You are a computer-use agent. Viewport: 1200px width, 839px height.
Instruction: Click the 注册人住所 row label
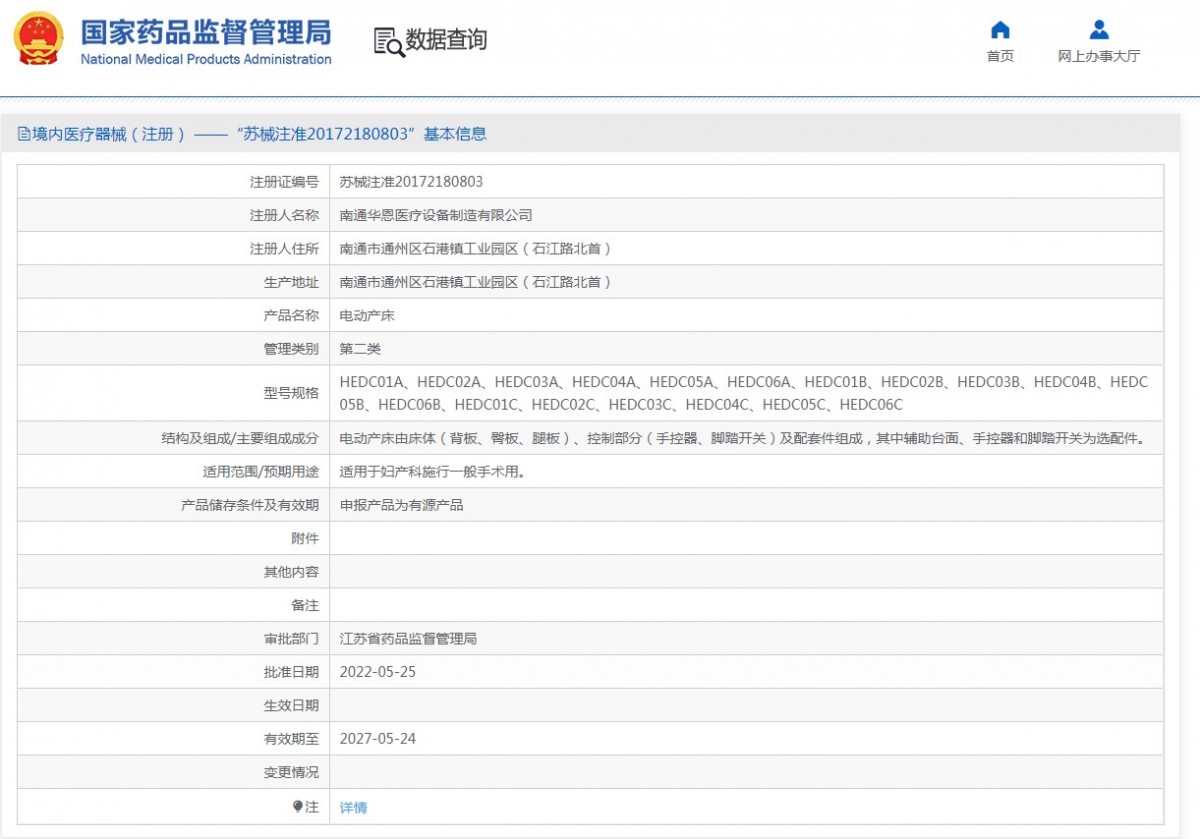tap(284, 249)
